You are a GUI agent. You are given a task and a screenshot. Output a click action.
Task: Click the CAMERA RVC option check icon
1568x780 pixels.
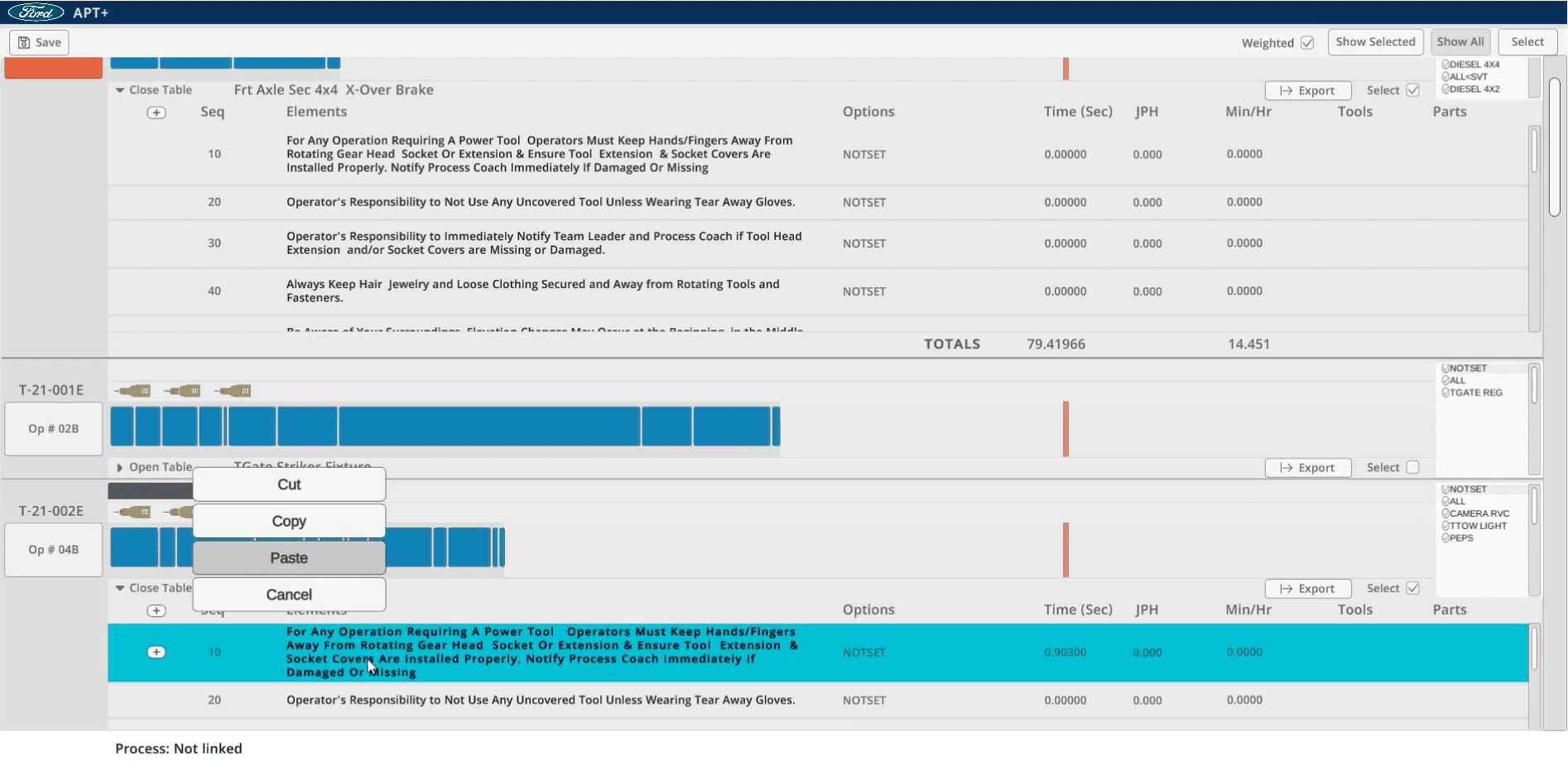coord(1445,513)
